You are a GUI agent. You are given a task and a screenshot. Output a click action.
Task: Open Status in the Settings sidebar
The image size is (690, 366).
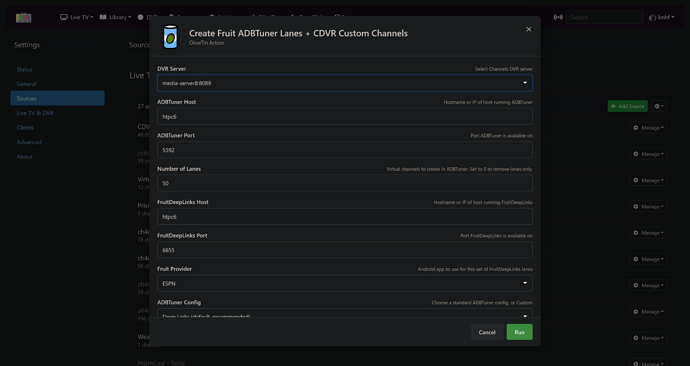[24, 70]
